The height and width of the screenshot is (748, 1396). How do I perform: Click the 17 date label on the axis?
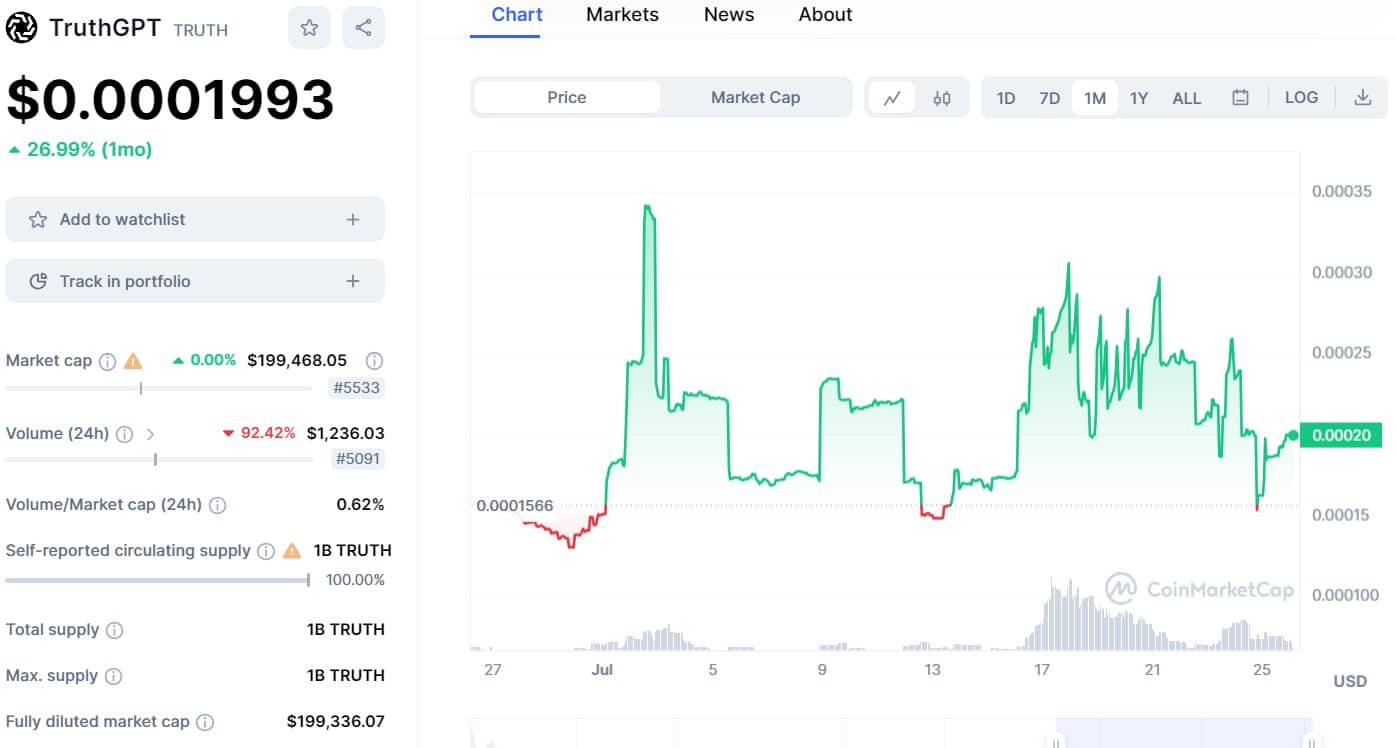pyautogui.click(x=1042, y=669)
